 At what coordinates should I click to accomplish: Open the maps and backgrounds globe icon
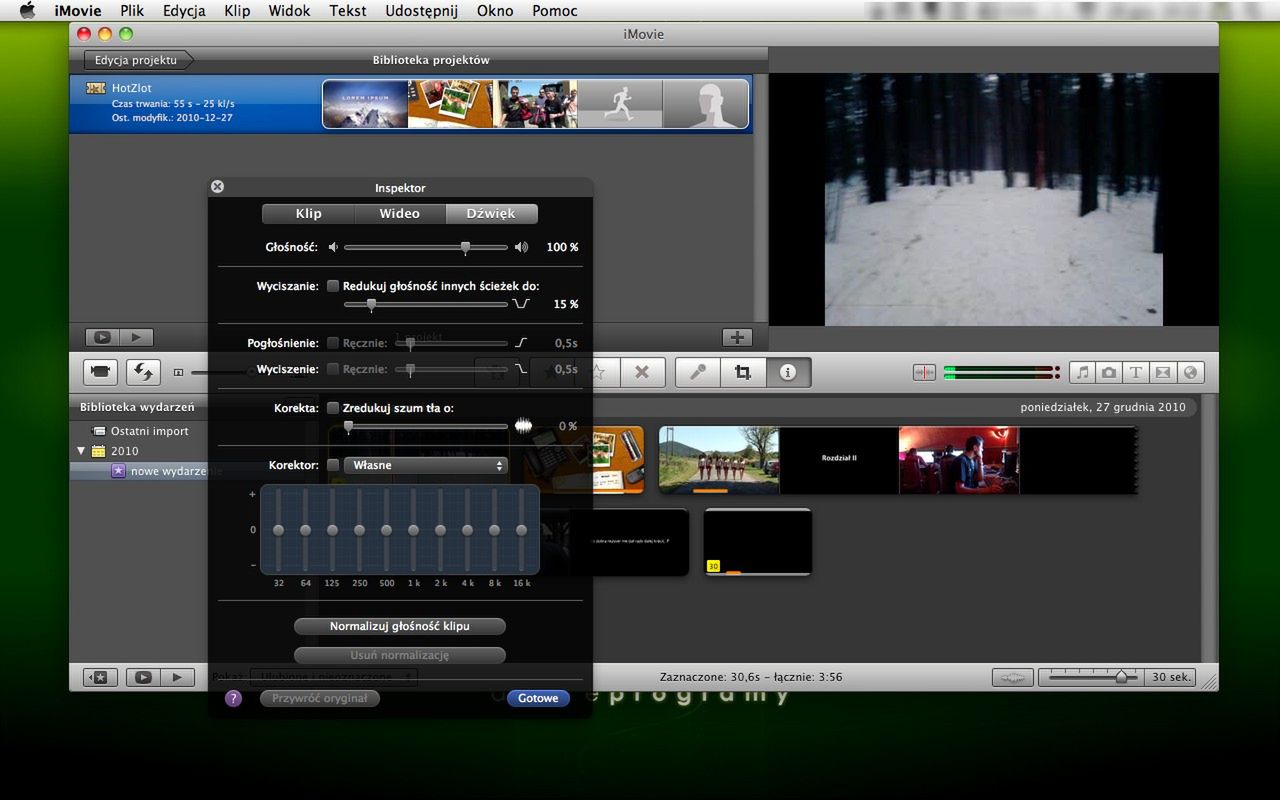coord(1189,372)
